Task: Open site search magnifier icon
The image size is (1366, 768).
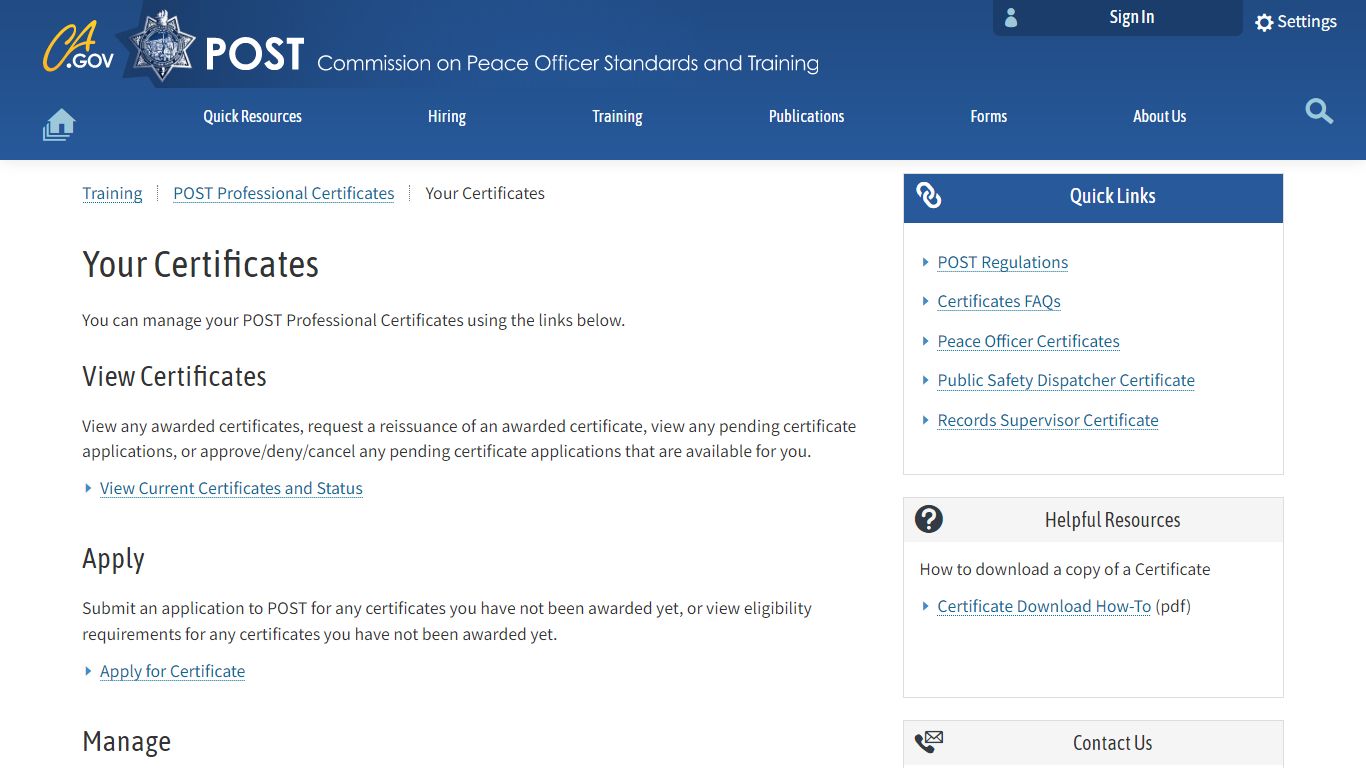Action: click(x=1319, y=111)
